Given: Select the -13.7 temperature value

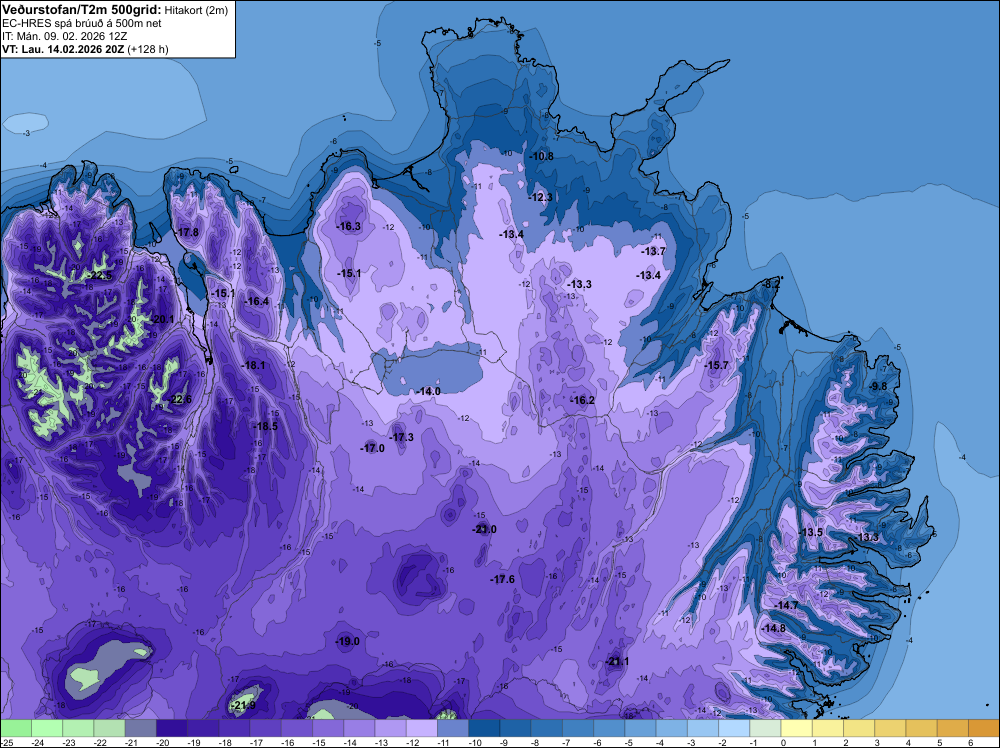Looking at the screenshot, I should click(654, 251).
